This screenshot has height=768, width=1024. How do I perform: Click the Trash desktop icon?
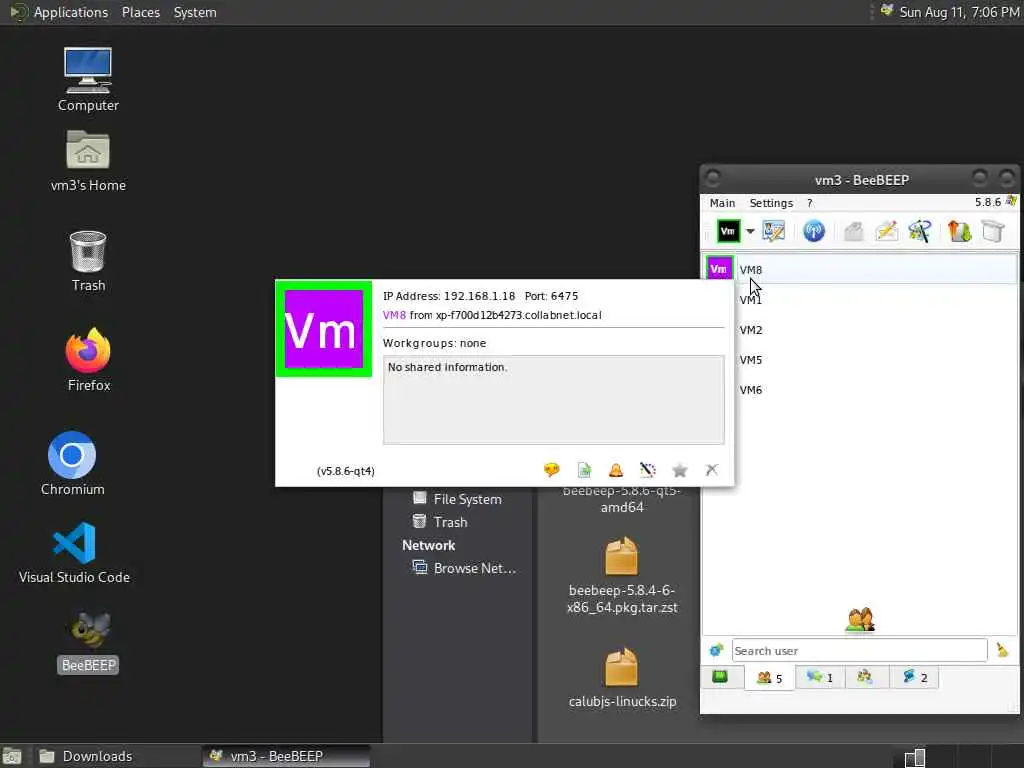88,261
